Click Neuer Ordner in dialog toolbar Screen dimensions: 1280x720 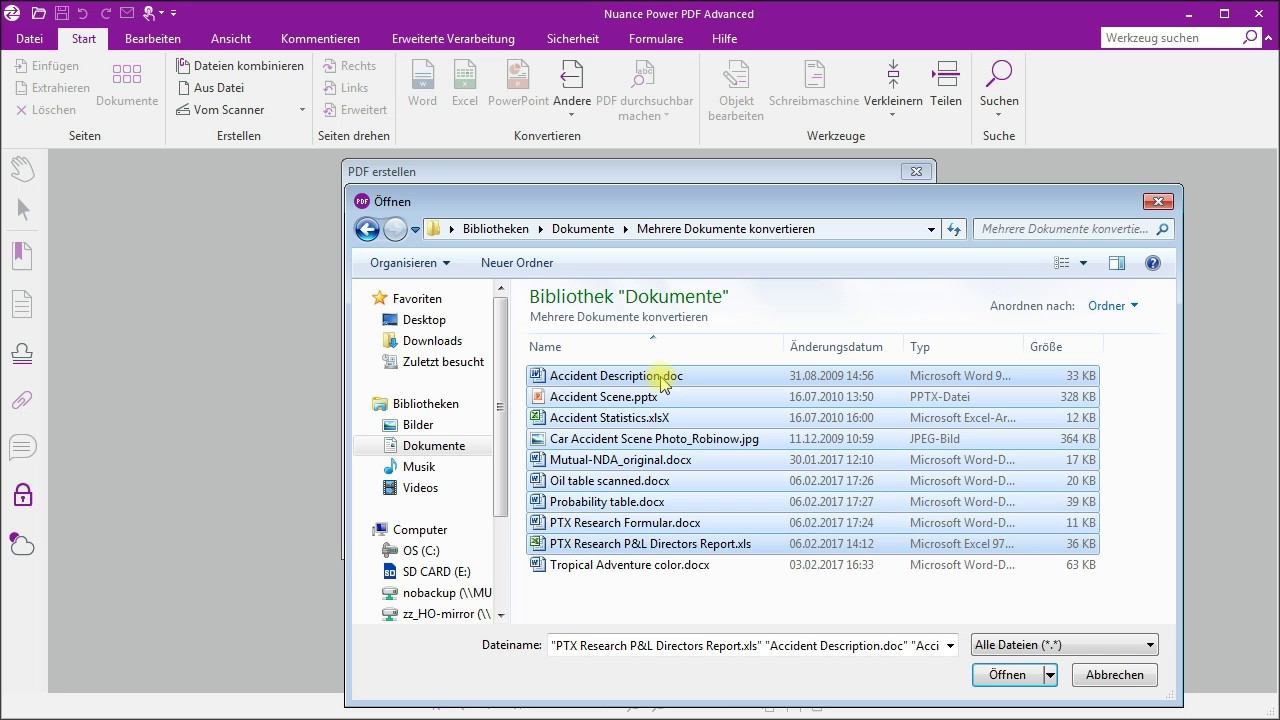pyautogui.click(x=517, y=263)
